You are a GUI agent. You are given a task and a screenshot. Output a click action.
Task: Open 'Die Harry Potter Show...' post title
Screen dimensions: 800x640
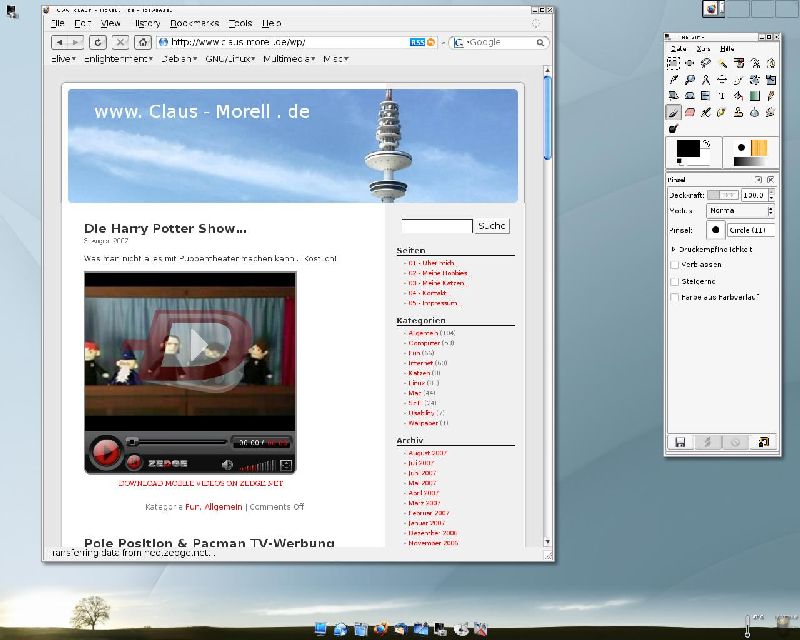(x=165, y=229)
